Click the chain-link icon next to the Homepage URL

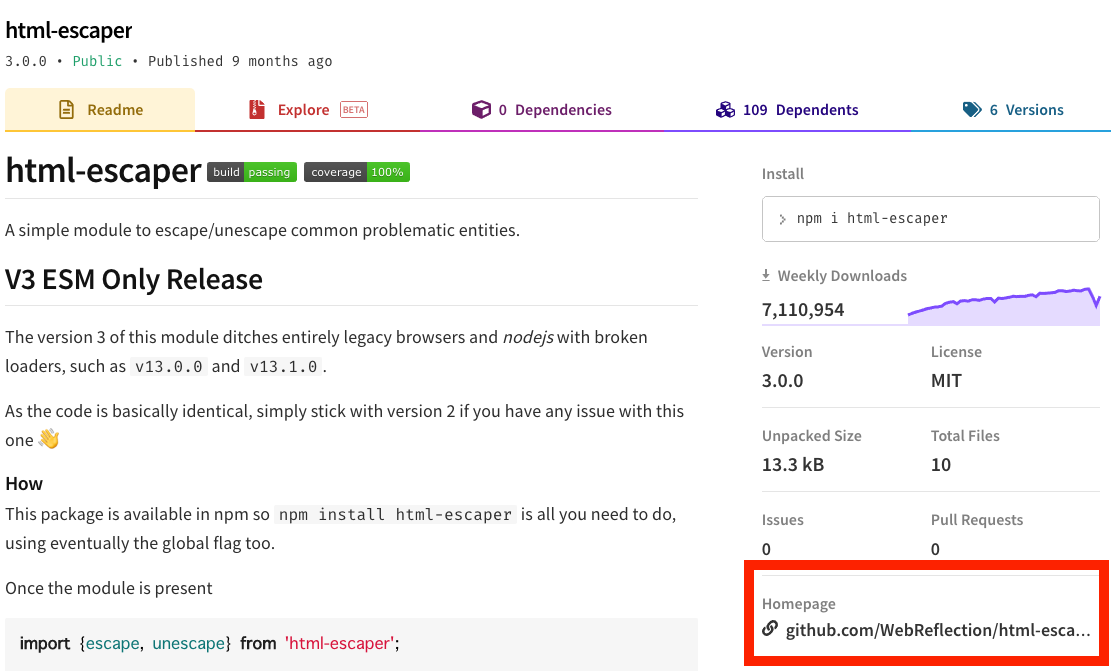tap(769, 629)
